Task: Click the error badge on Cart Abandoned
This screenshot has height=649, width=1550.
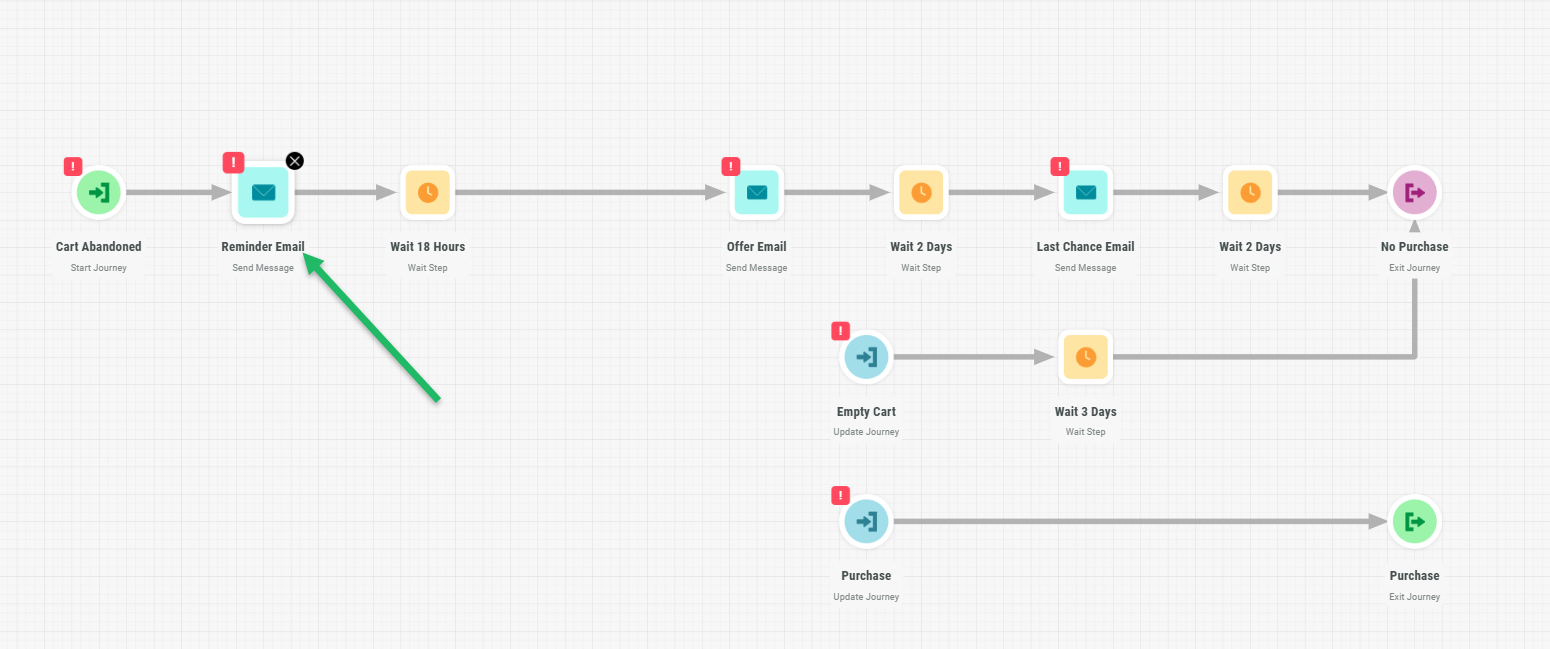Action: (x=73, y=167)
